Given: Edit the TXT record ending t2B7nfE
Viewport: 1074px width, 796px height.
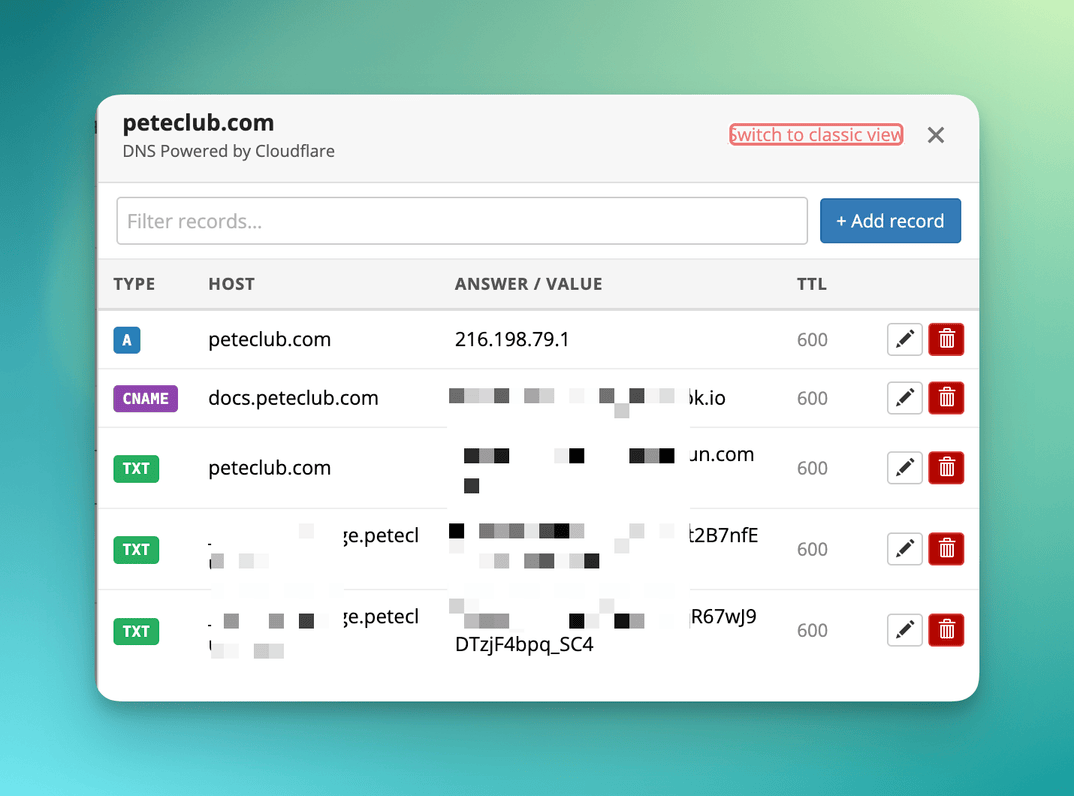Looking at the screenshot, I should click(904, 549).
